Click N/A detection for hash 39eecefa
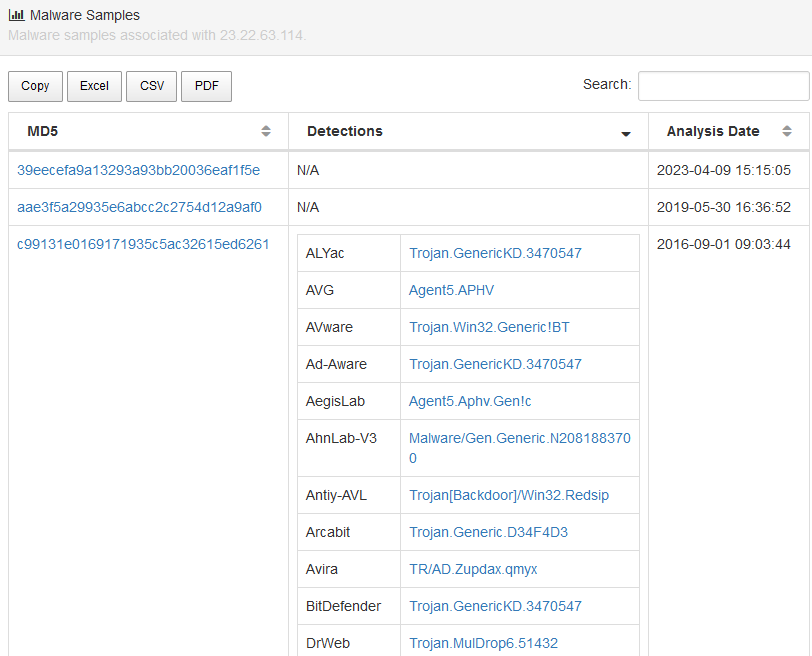 click(x=308, y=170)
